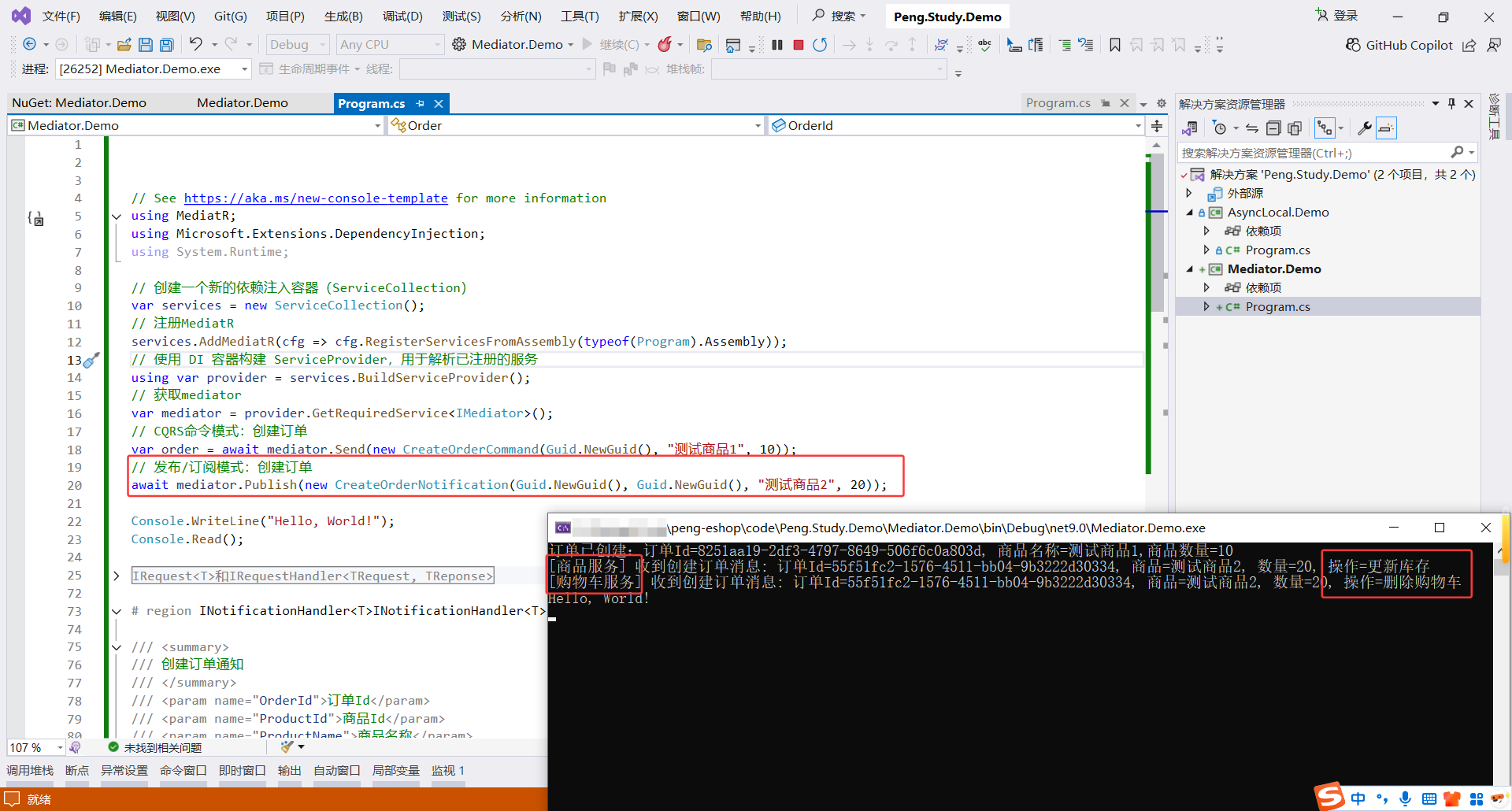Toggle Show All Files in Solution Explorer
This screenshot has height=811, width=1512.
(x=1295, y=128)
